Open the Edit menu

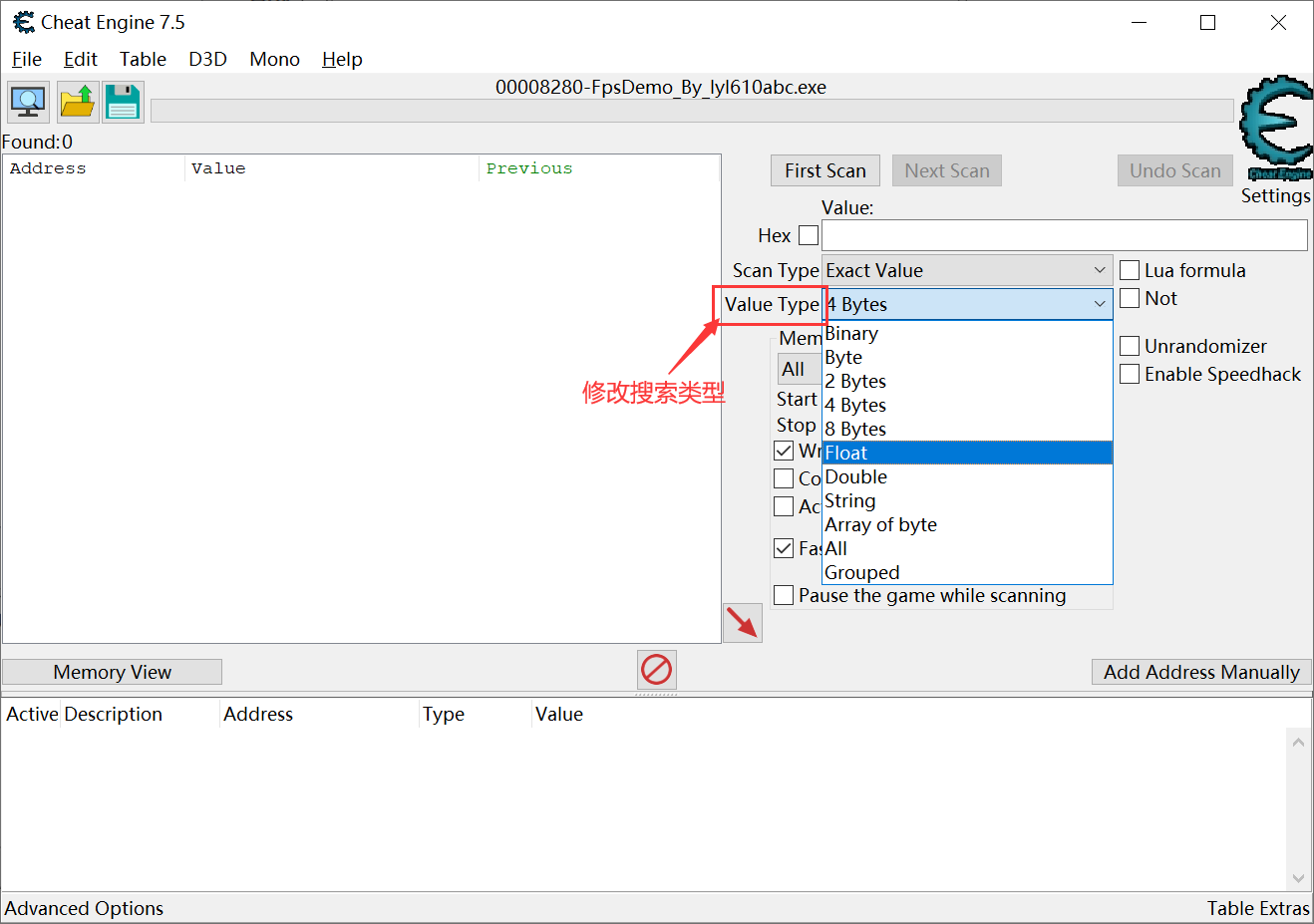pos(81,59)
